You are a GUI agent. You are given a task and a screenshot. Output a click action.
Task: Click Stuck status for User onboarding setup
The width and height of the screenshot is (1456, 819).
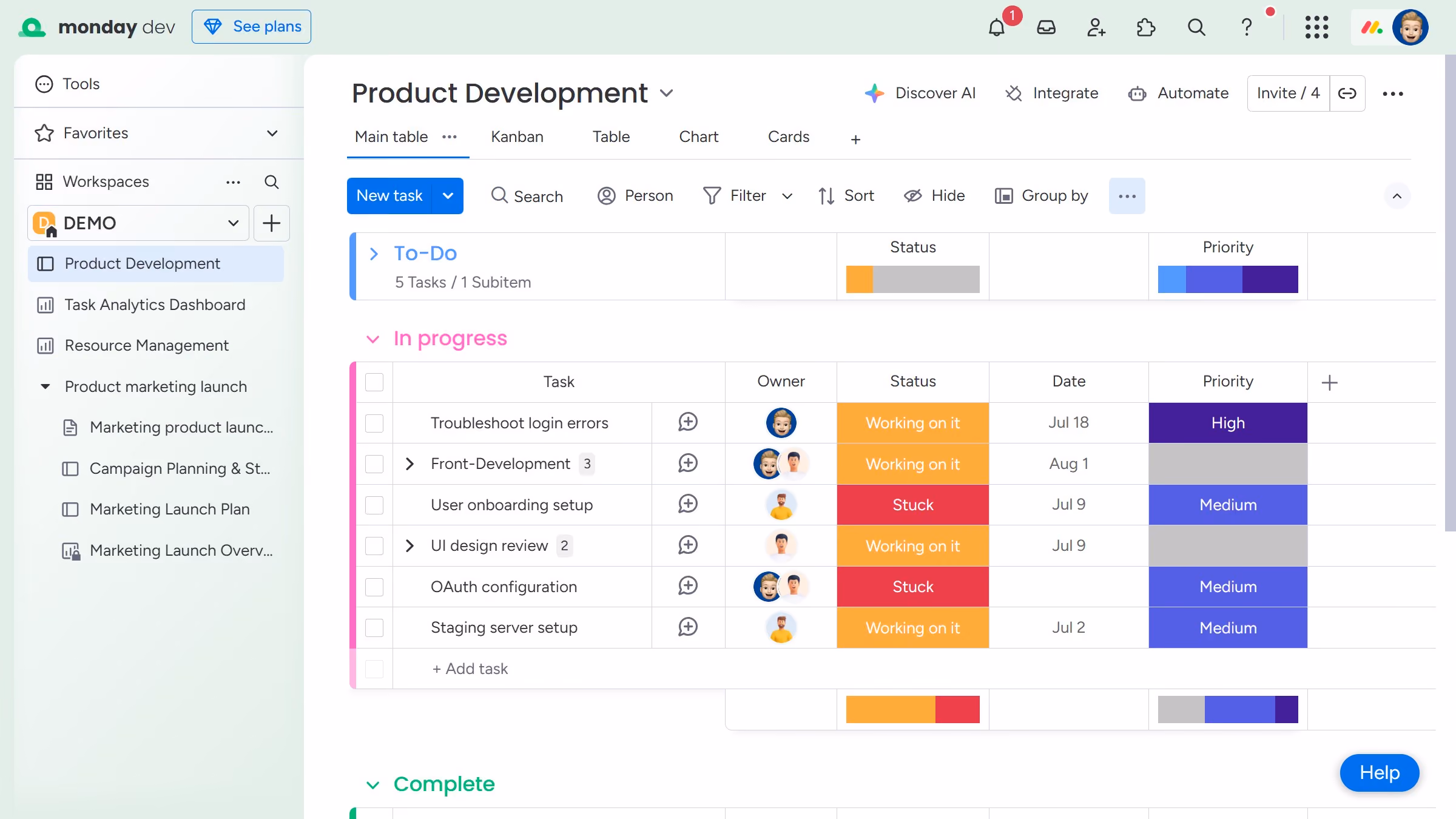(x=912, y=505)
